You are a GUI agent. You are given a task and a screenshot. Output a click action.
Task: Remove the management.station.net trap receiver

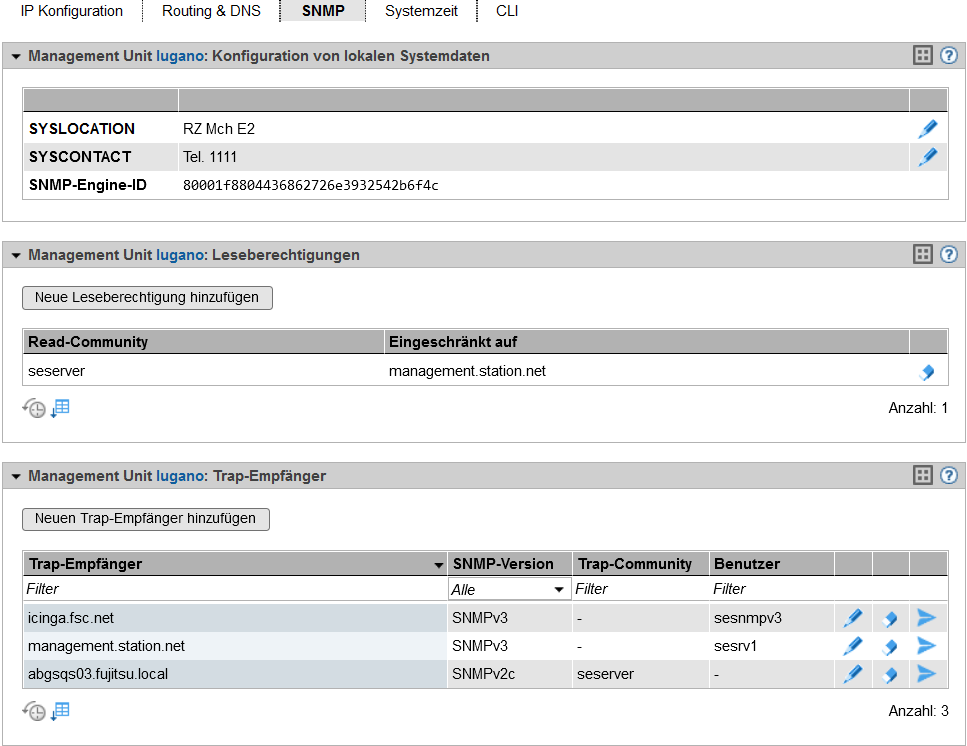pos(890,646)
